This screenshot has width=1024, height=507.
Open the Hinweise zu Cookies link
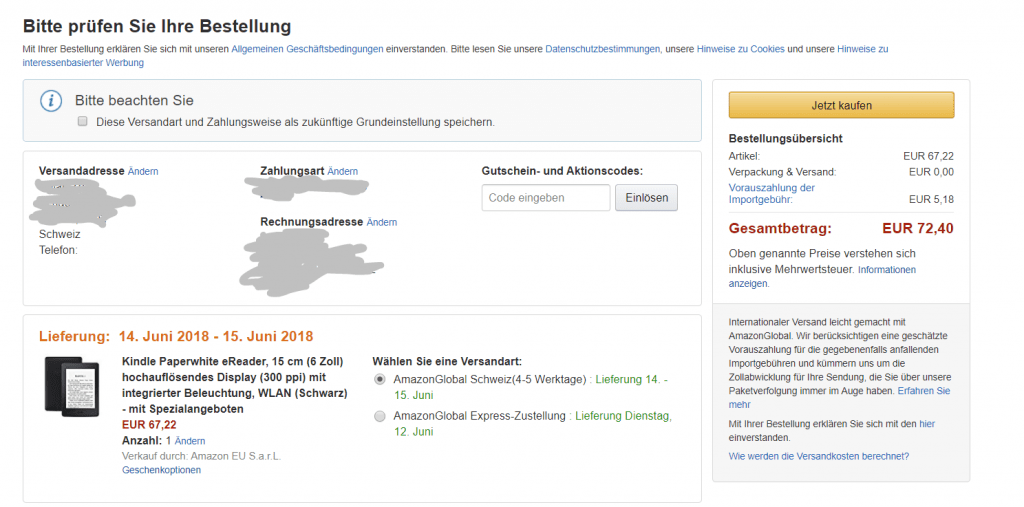740,49
